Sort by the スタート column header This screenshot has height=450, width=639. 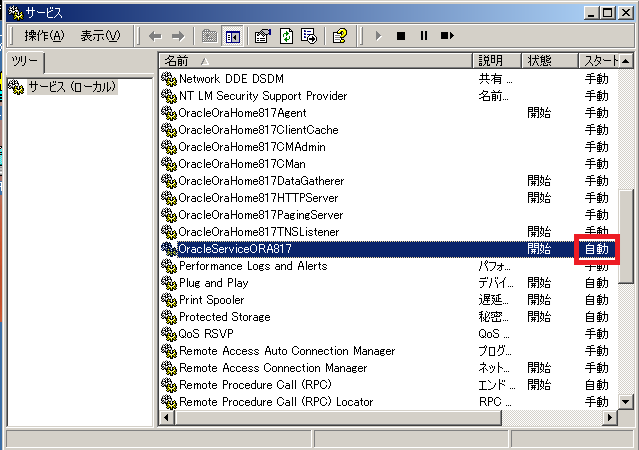tap(599, 61)
